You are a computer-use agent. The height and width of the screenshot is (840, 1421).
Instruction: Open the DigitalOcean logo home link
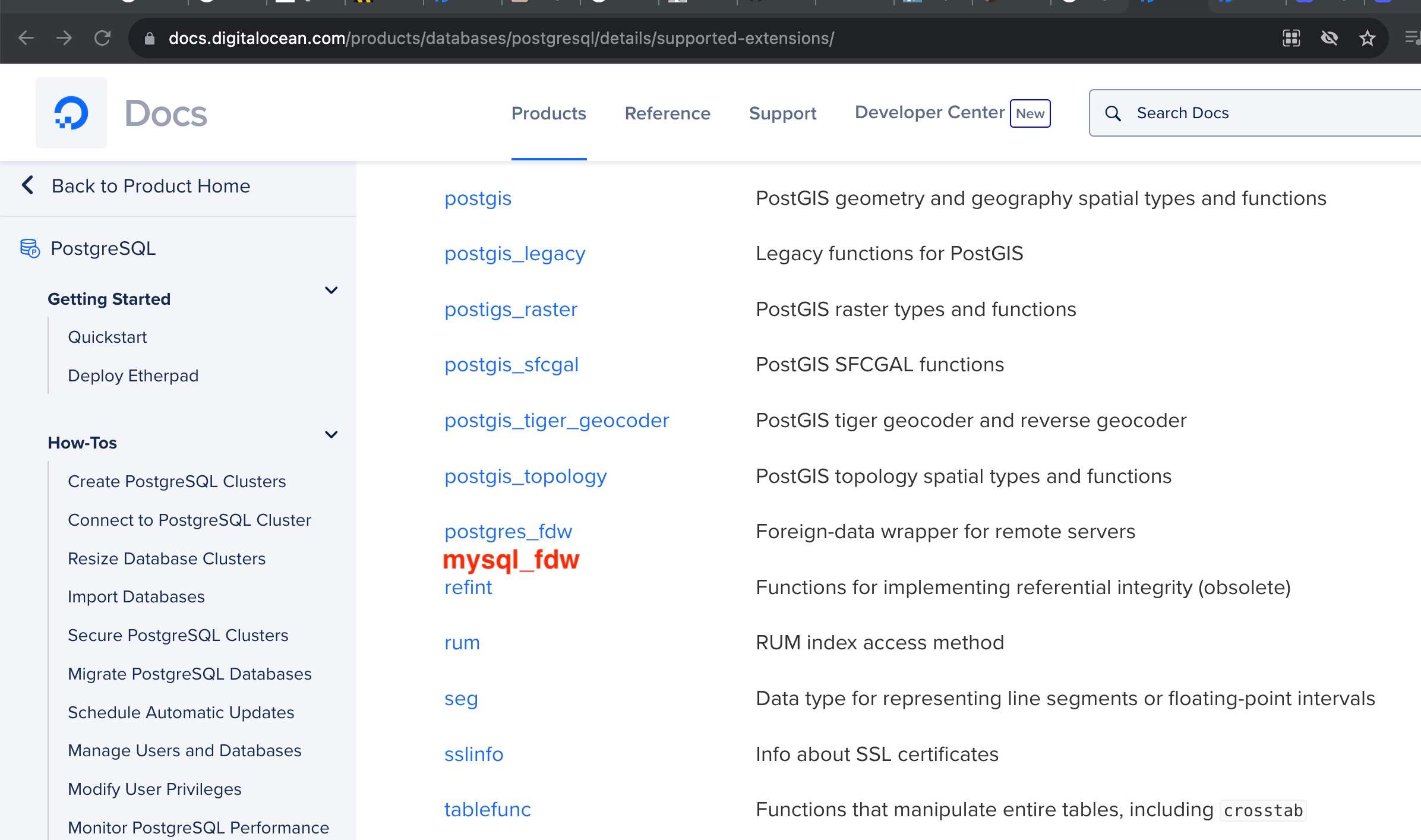(71, 113)
